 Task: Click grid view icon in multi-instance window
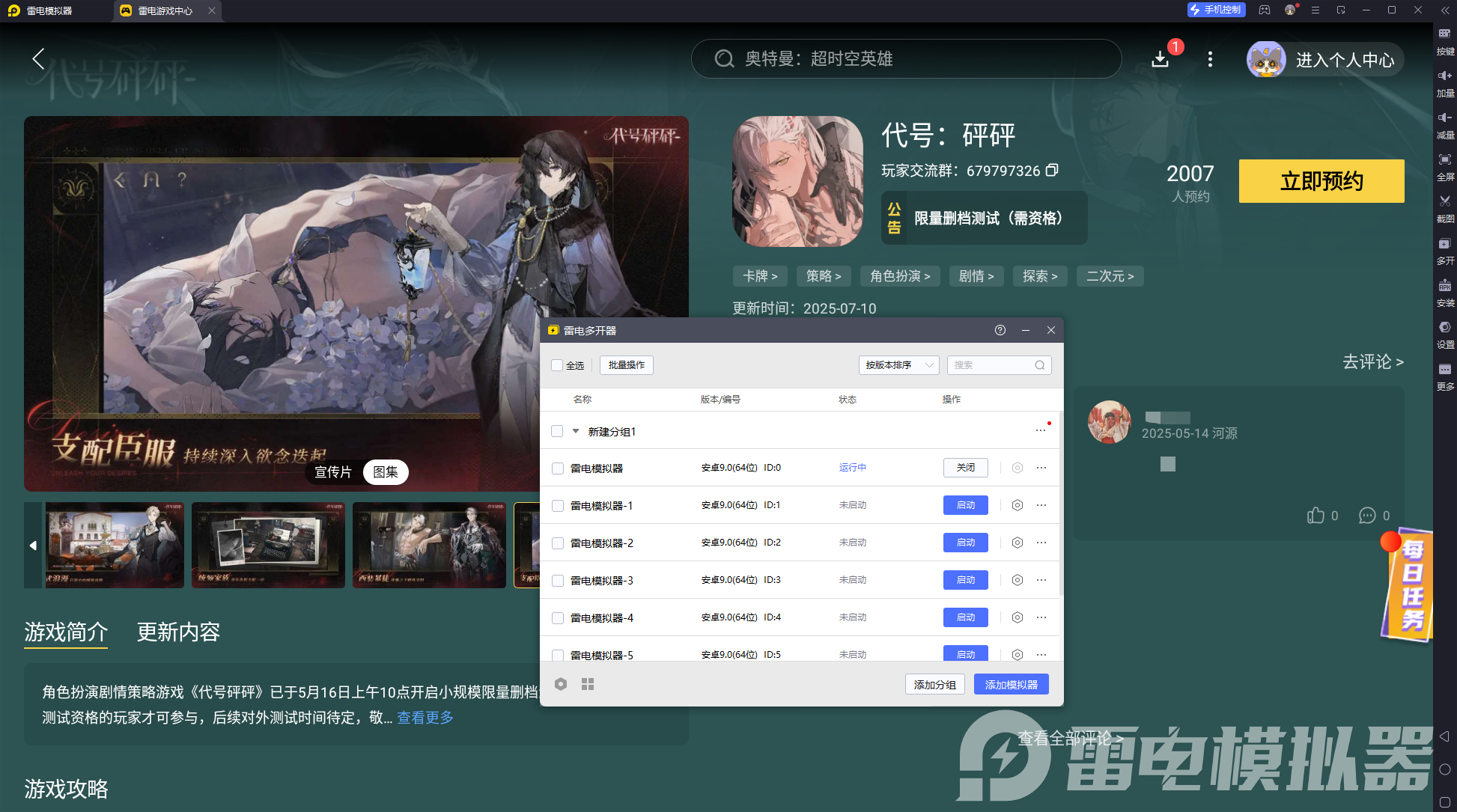[588, 684]
